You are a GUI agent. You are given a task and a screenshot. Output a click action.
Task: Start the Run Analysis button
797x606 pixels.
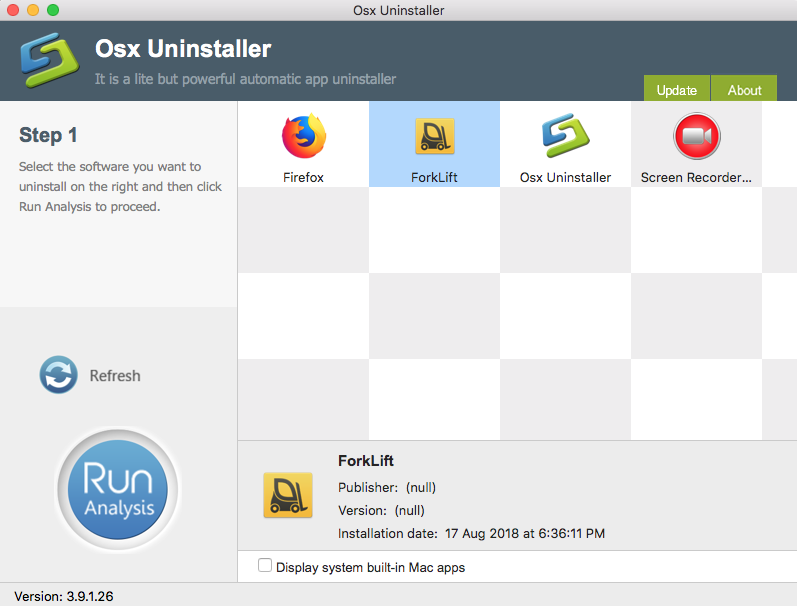[x=117, y=489]
